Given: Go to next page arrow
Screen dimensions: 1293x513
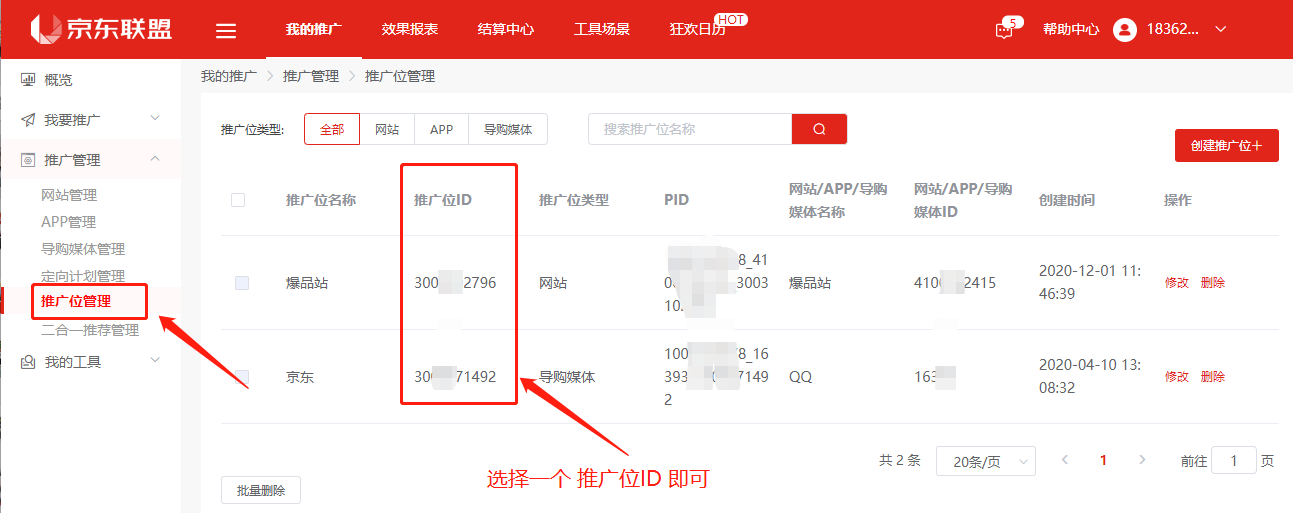Looking at the screenshot, I should pos(1142,460).
